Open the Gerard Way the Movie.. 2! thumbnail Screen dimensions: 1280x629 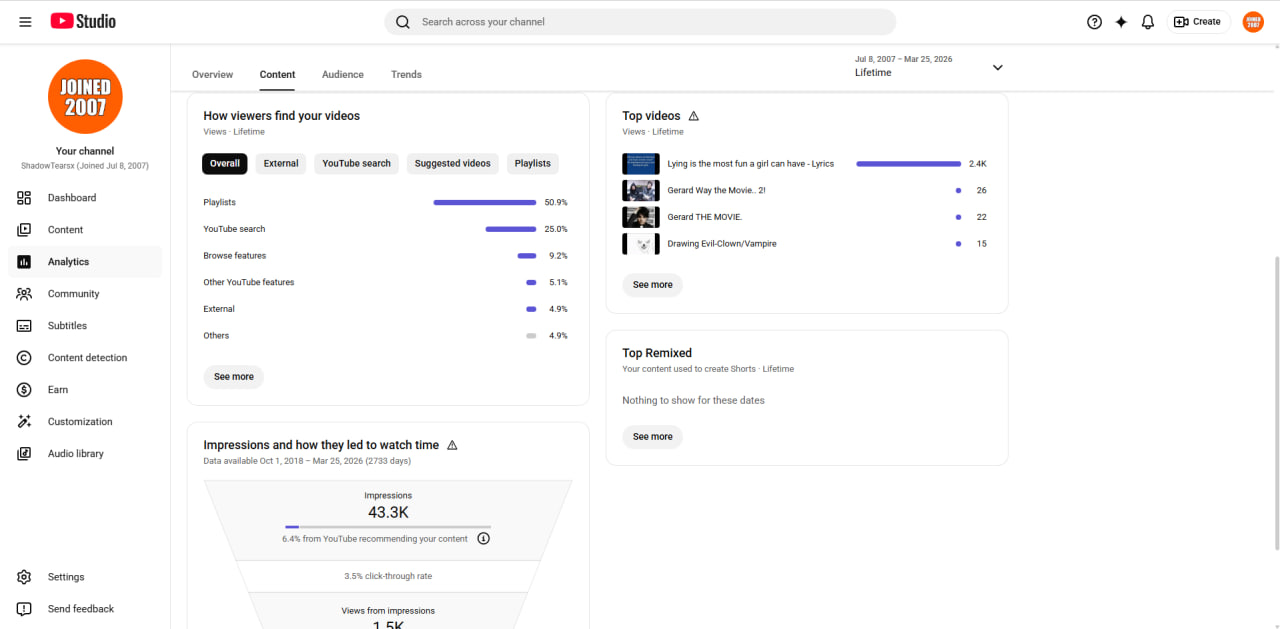click(x=641, y=190)
